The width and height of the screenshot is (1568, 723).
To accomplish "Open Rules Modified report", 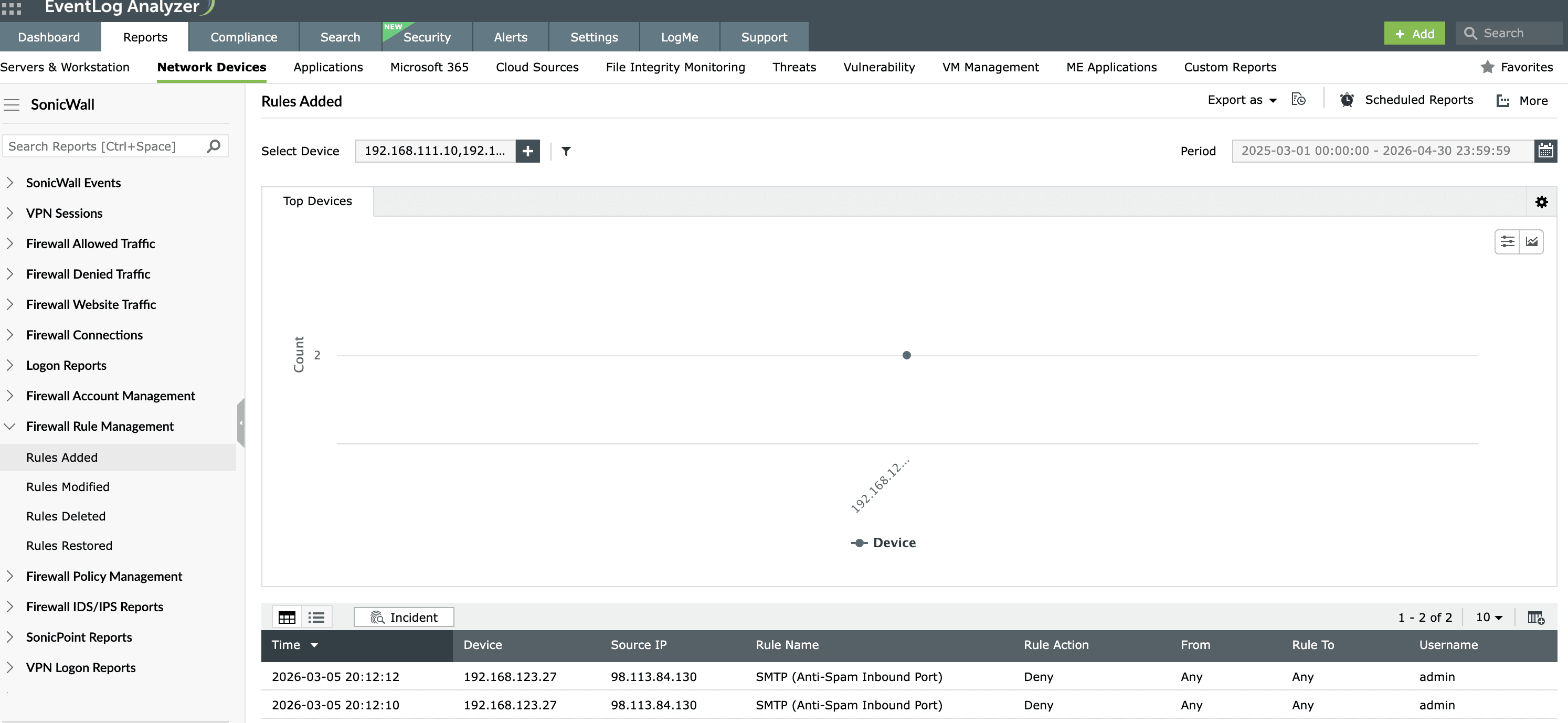I will (x=68, y=487).
